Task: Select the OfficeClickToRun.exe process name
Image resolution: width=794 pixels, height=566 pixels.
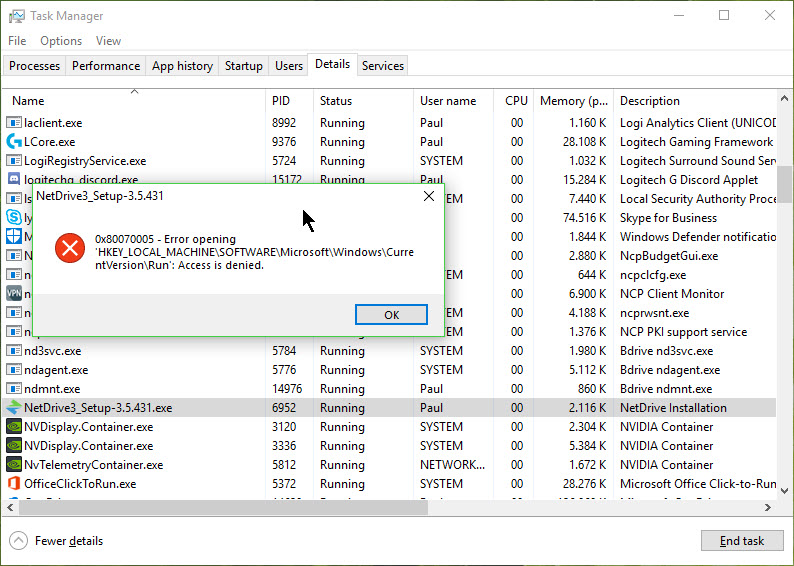Action: [x=80, y=483]
